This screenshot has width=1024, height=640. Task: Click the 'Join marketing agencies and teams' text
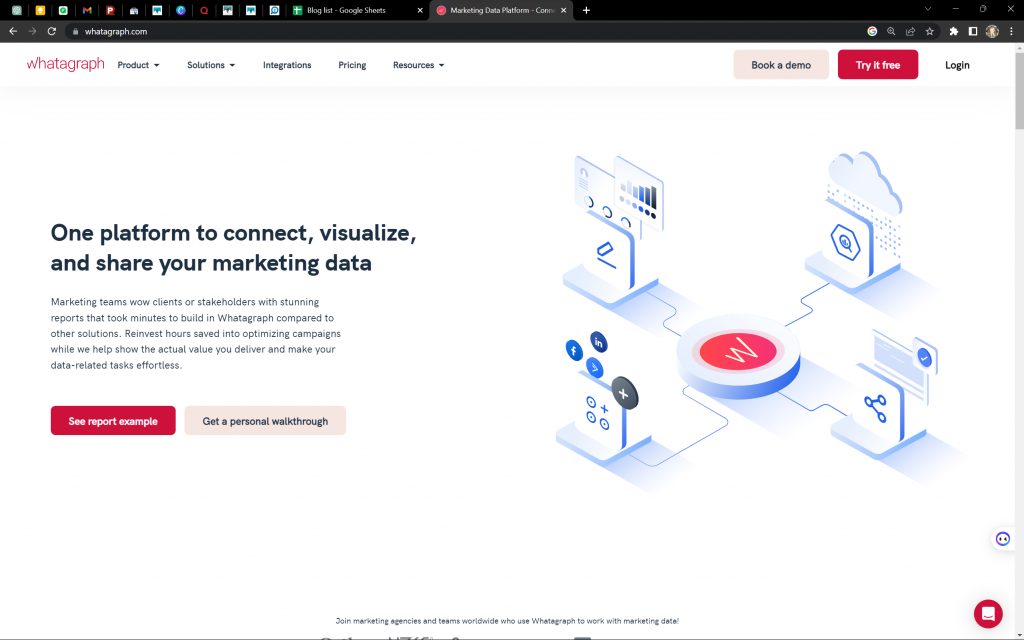tap(507, 621)
